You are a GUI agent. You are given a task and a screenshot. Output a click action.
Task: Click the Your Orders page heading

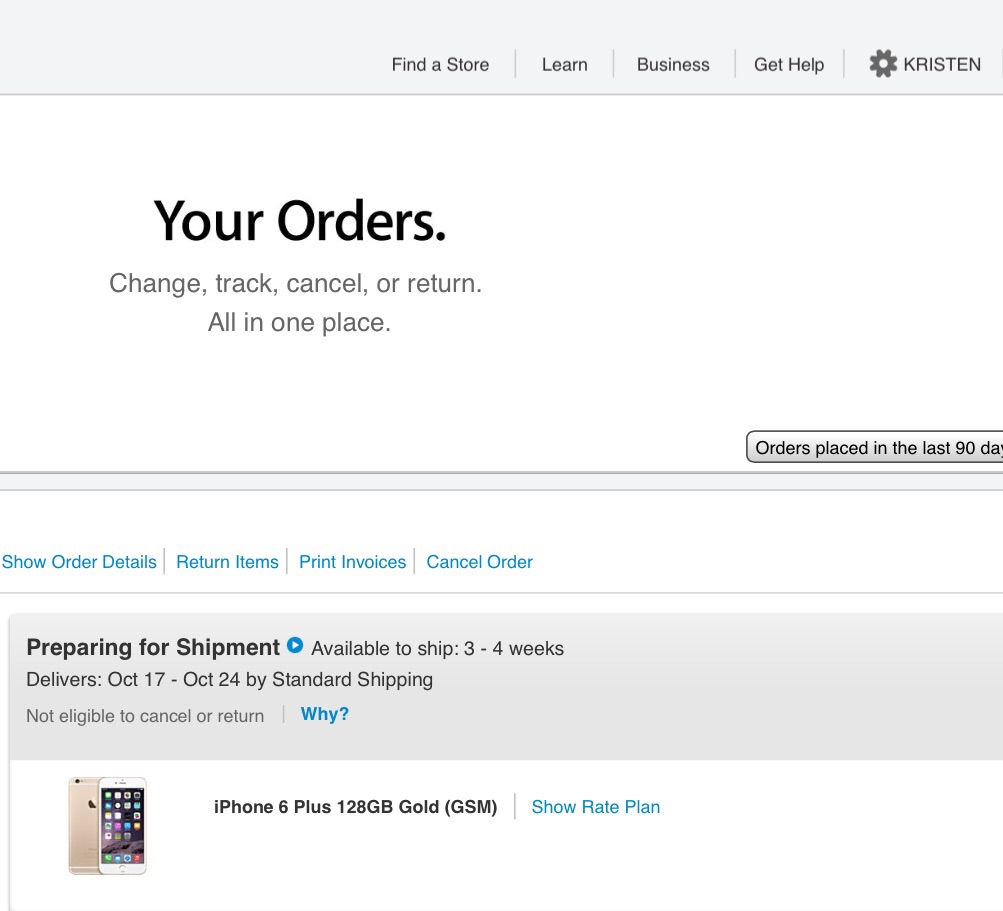tap(299, 221)
